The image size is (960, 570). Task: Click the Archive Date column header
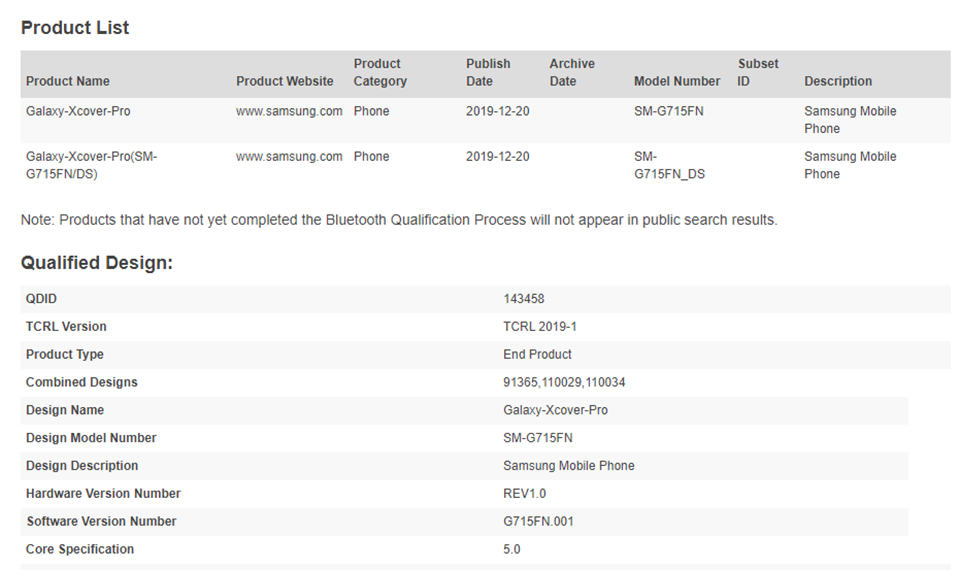pos(572,72)
